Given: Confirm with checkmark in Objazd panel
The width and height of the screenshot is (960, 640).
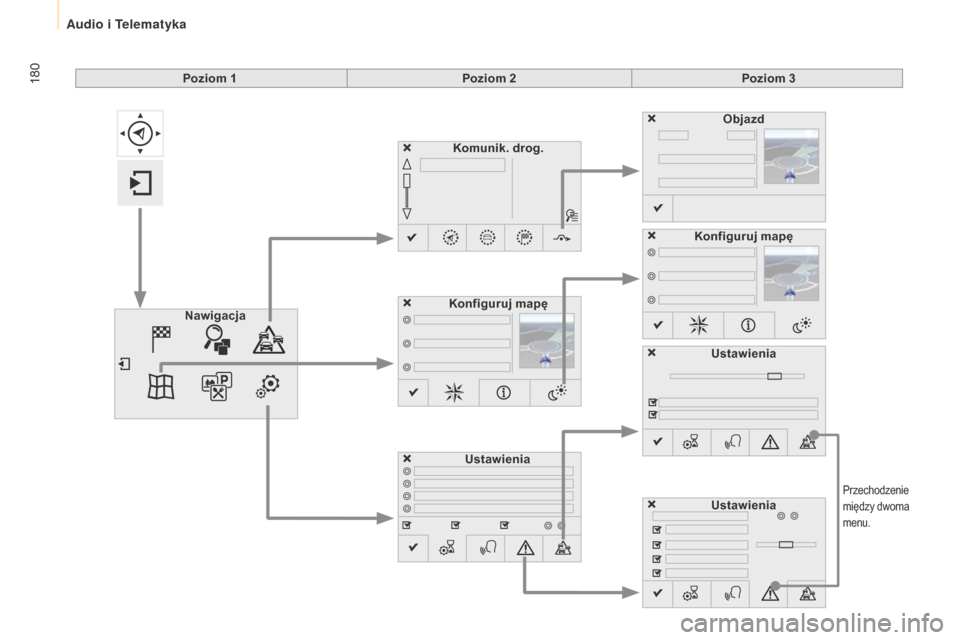Looking at the screenshot, I should 658,208.
